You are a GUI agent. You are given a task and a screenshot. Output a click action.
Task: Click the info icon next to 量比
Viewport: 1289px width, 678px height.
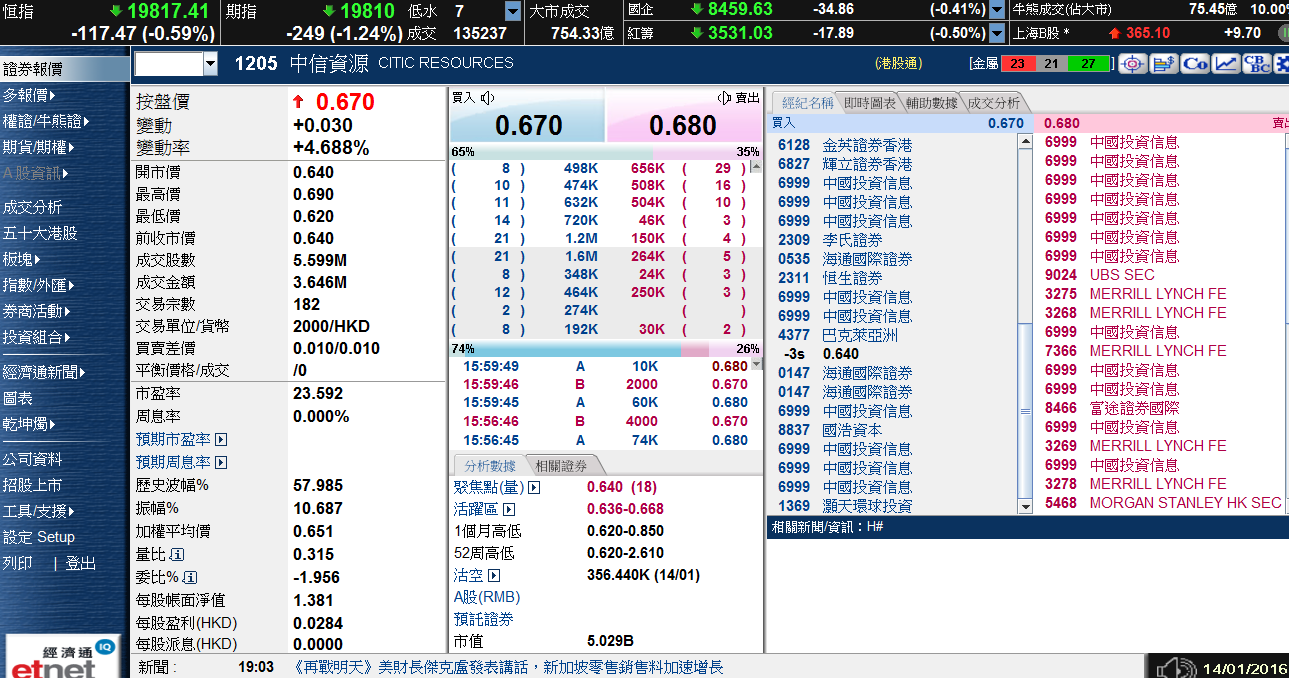178,554
